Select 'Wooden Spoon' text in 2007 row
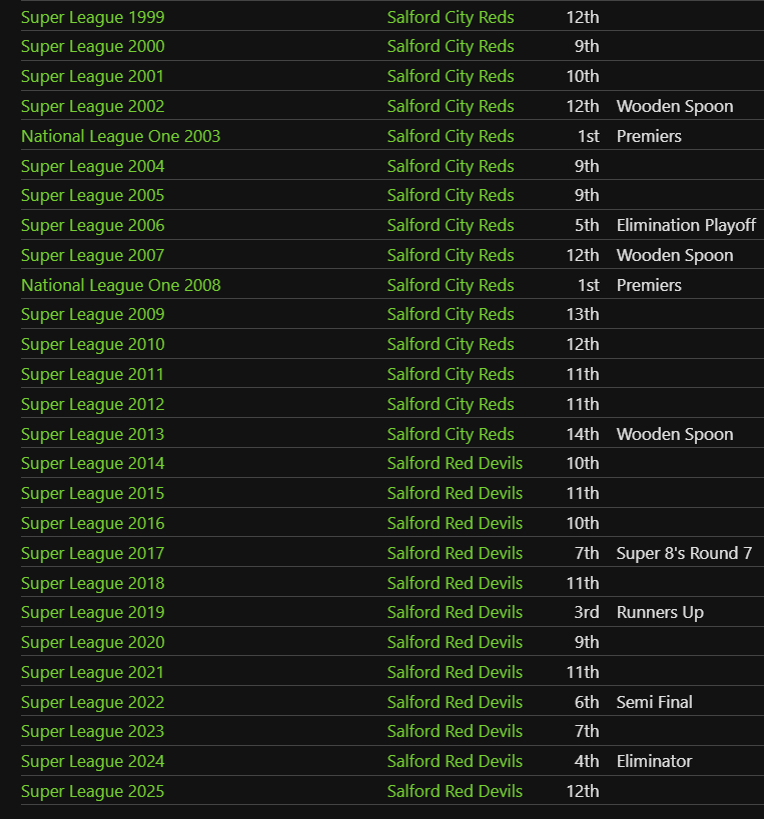The image size is (764, 819). tap(675, 255)
